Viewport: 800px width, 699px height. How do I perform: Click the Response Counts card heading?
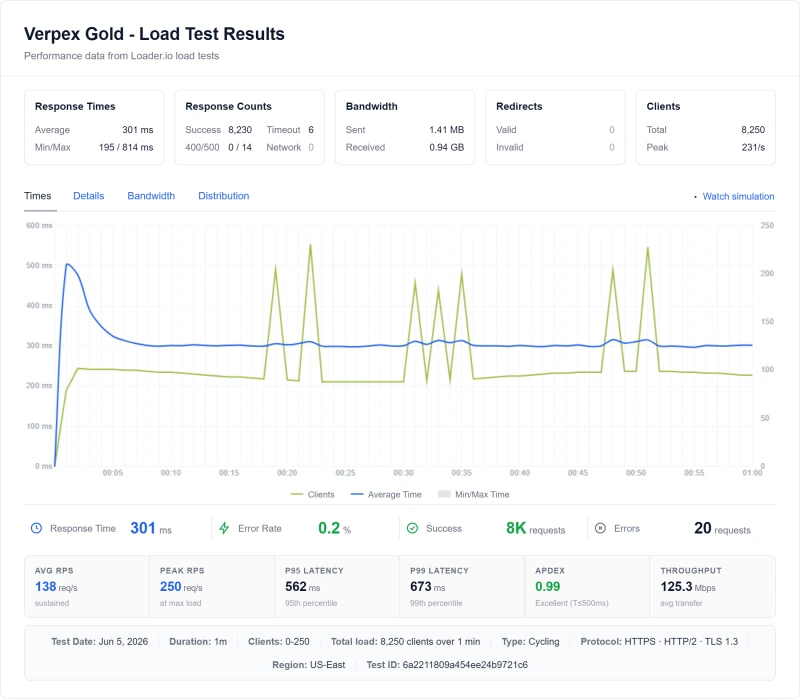[x=228, y=107]
